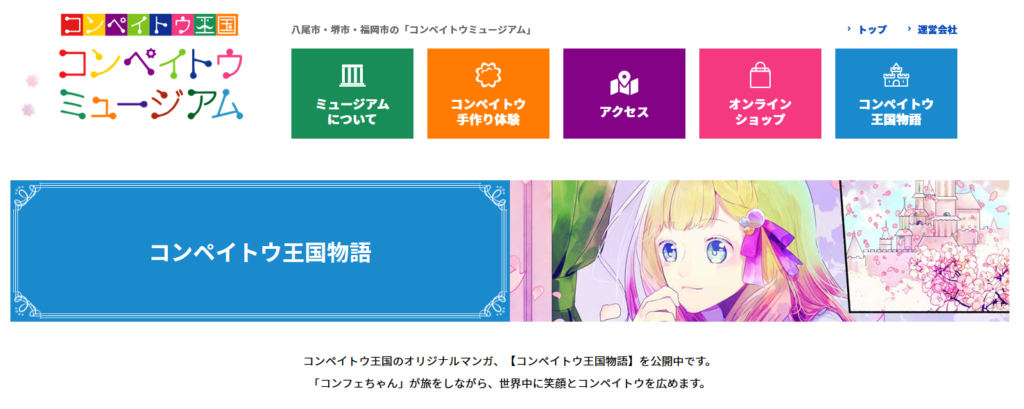Viewport: 1024px width, 409px height.
Task: Follow the トップ link
Action: point(872,29)
